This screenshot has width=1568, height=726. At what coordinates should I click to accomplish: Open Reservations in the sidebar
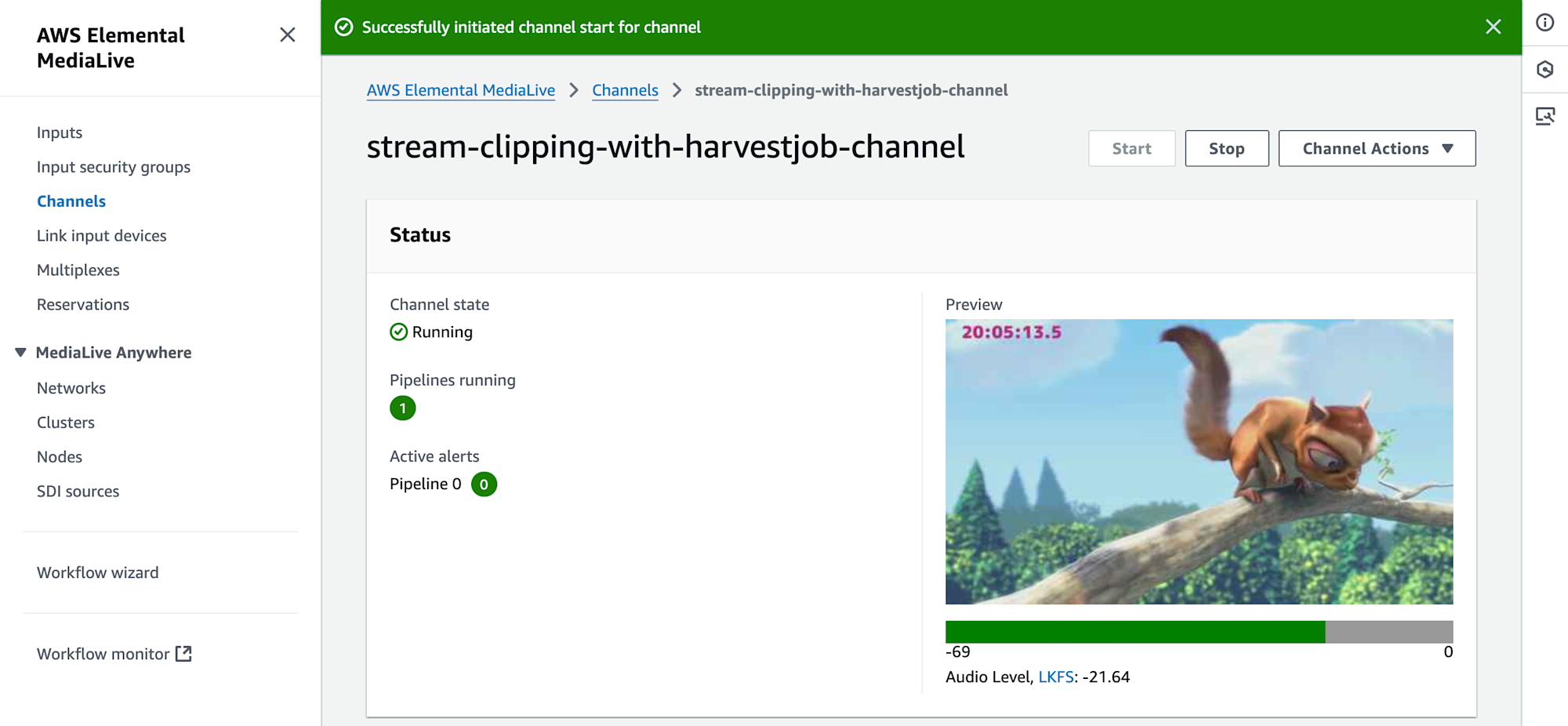click(83, 304)
